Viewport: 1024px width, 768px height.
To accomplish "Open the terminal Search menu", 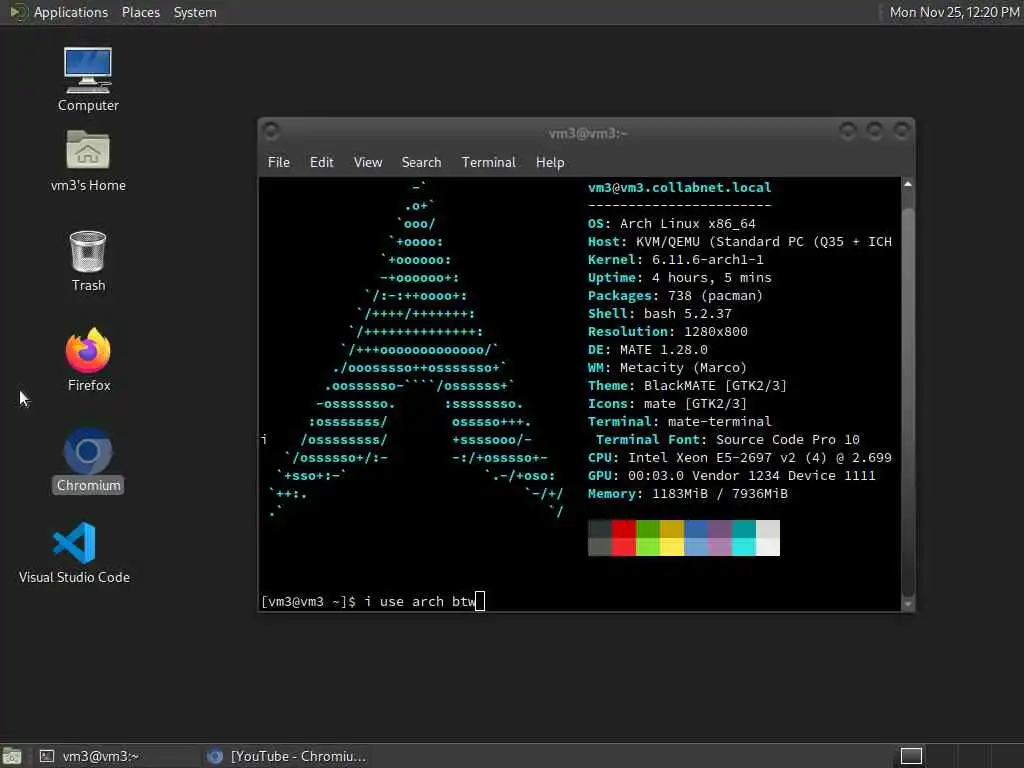I will point(421,162).
